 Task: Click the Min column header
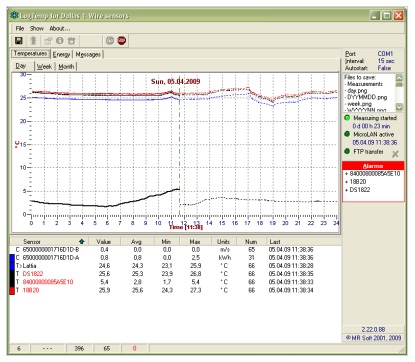166,241
